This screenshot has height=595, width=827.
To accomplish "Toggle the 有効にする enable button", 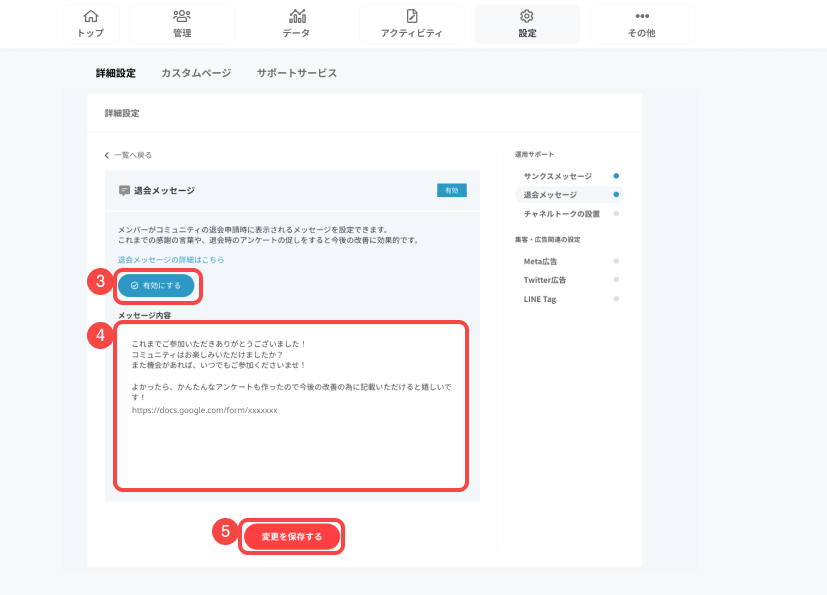I will click(156, 285).
